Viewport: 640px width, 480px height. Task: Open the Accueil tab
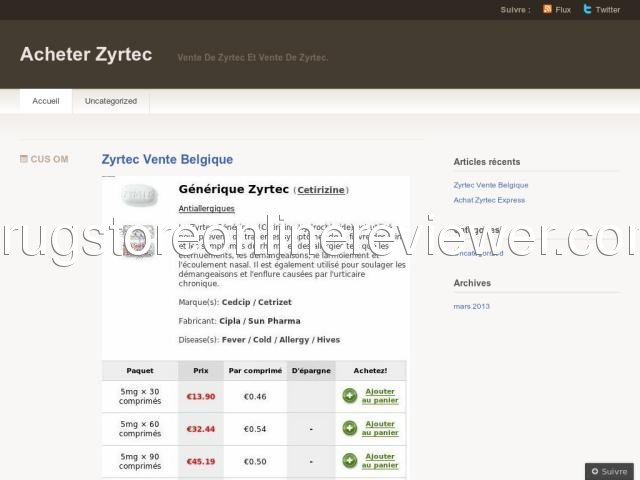(46, 101)
